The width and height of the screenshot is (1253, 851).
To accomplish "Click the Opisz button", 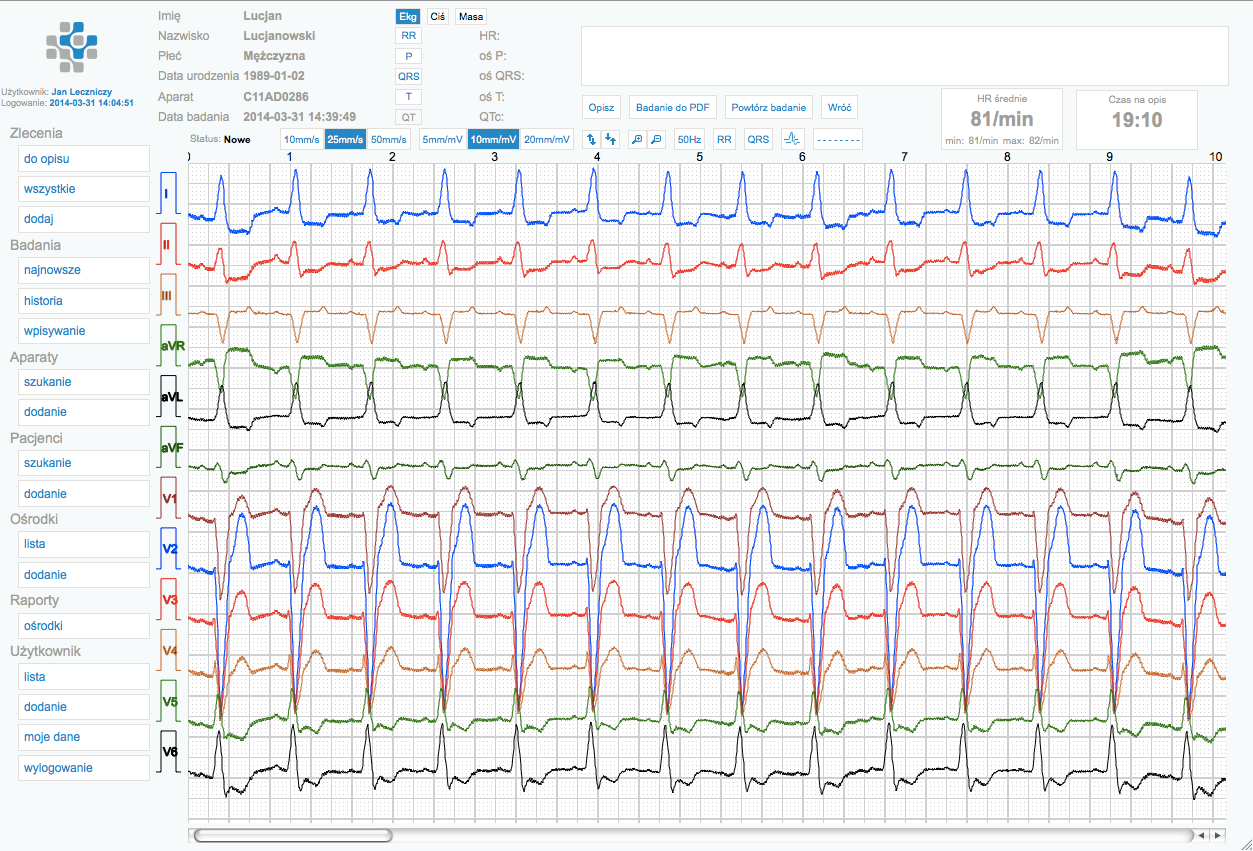I will click(x=601, y=107).
